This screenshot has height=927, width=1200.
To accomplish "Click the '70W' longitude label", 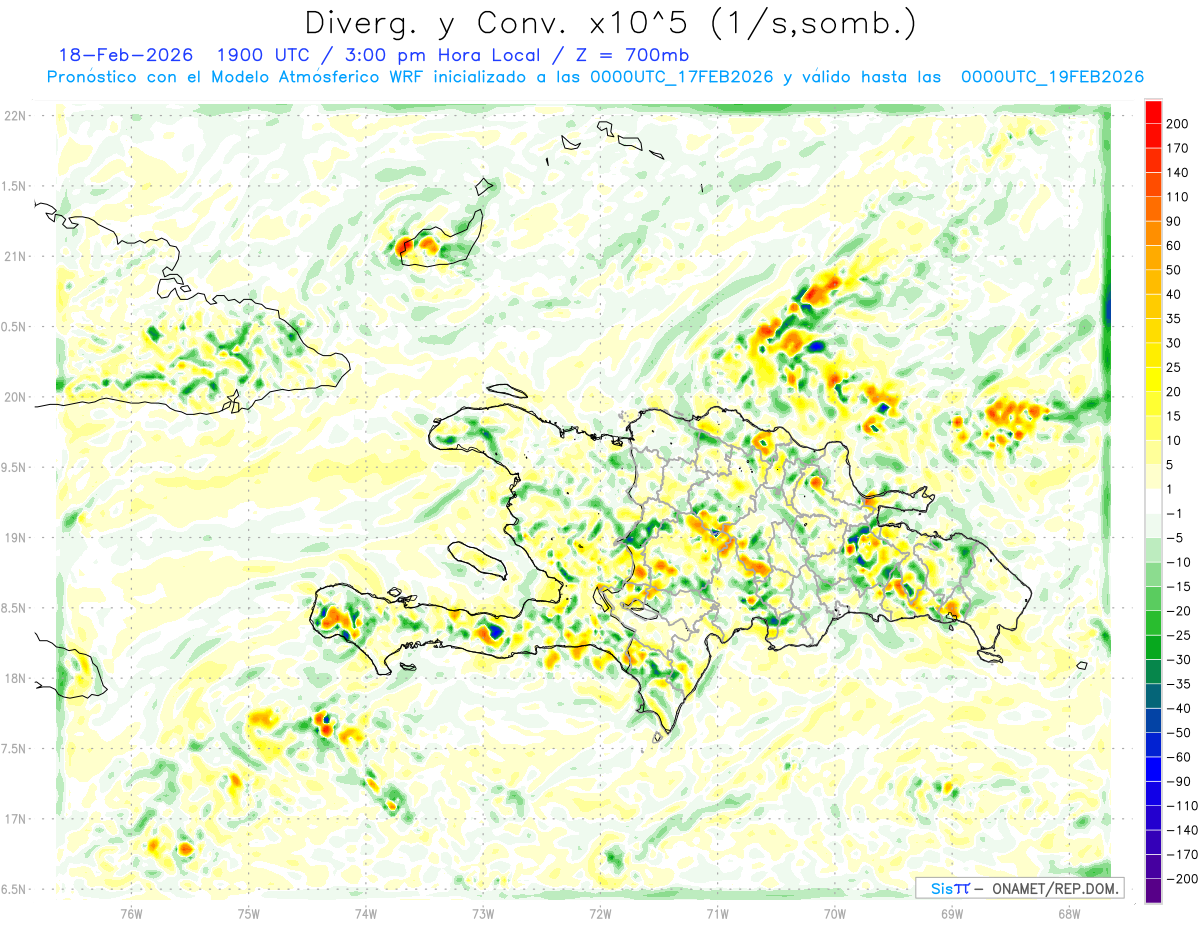I will click(x=835, y=914).
